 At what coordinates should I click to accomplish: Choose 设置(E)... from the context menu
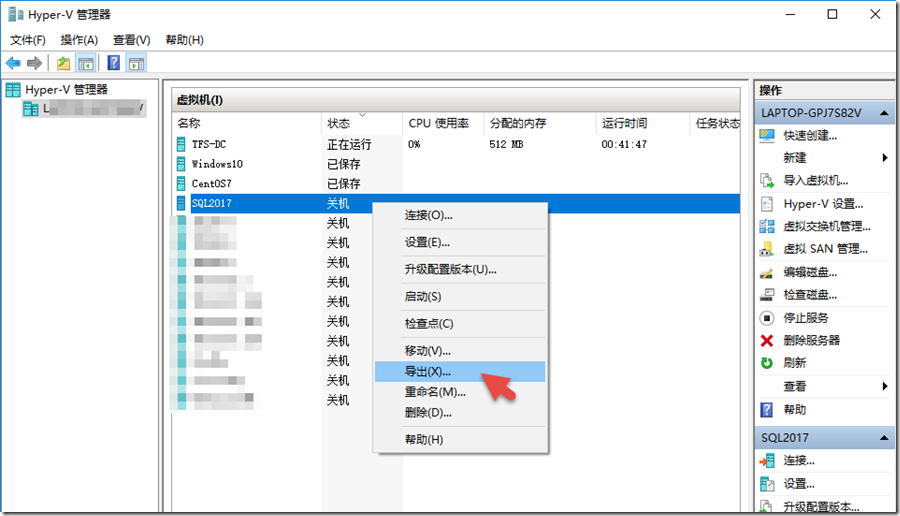click(x=460, y=242)
